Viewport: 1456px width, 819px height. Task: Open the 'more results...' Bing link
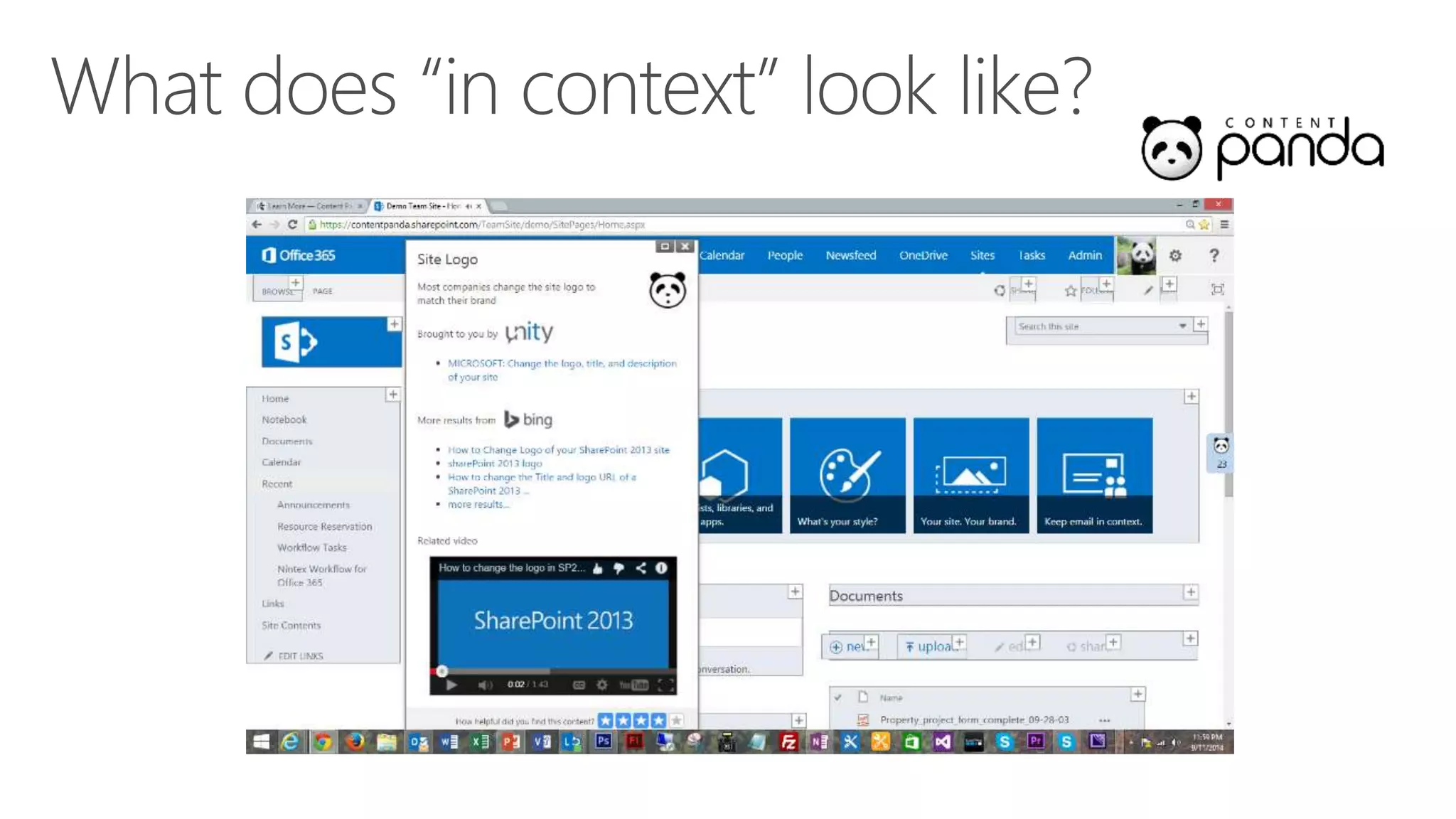[478, 504]
